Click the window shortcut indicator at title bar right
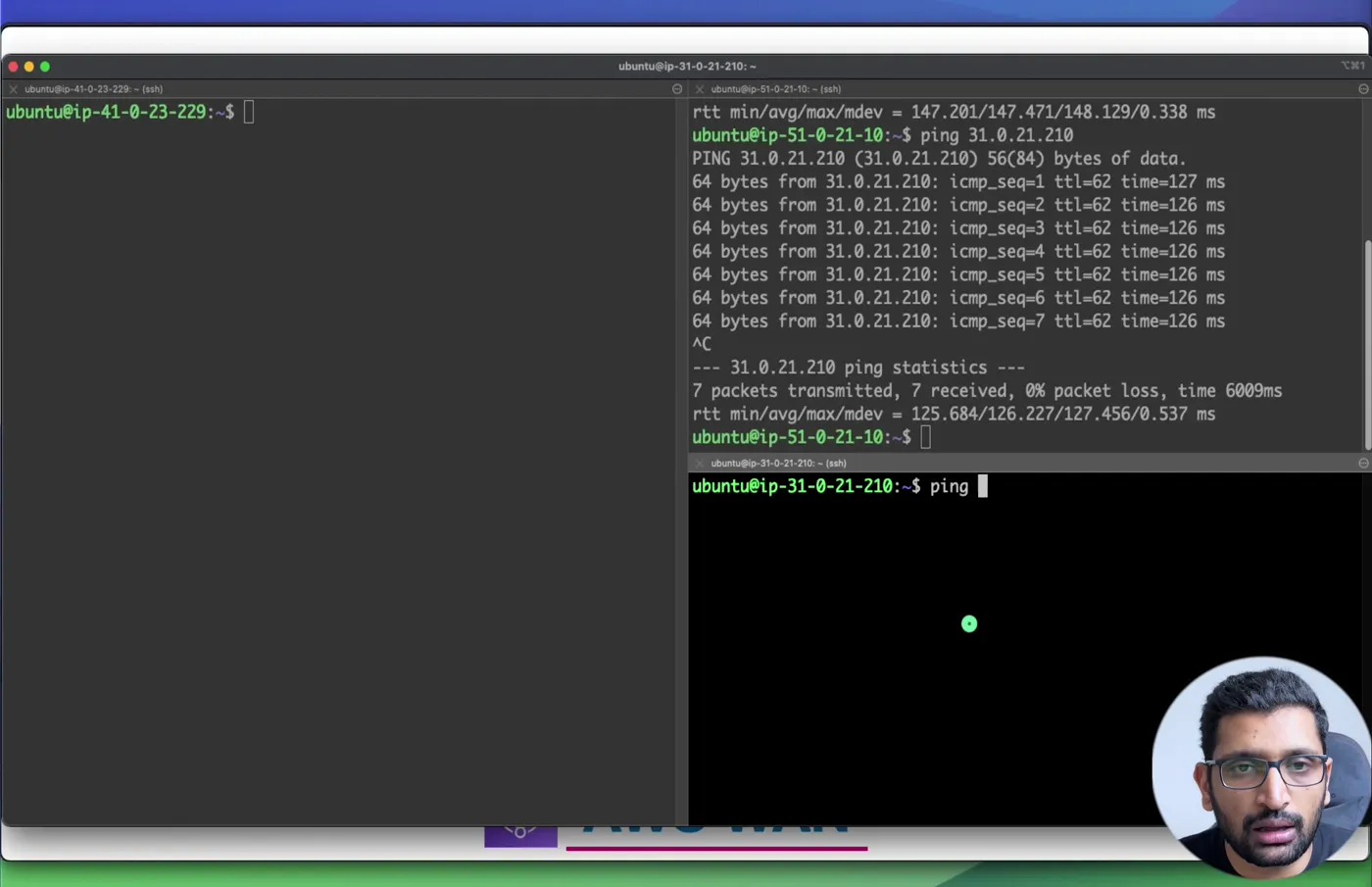This screenshot has width=1372, height=887. coord(1353,66)
